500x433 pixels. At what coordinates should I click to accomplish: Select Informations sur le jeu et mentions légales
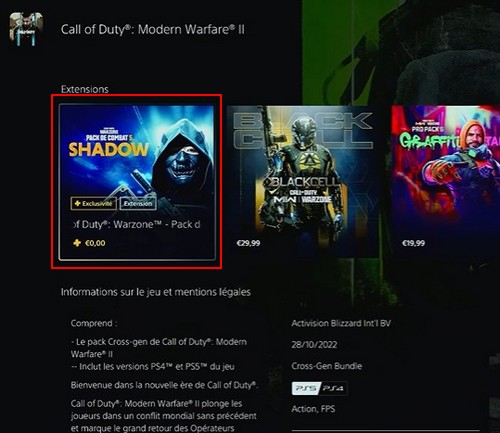pos(156,292)
